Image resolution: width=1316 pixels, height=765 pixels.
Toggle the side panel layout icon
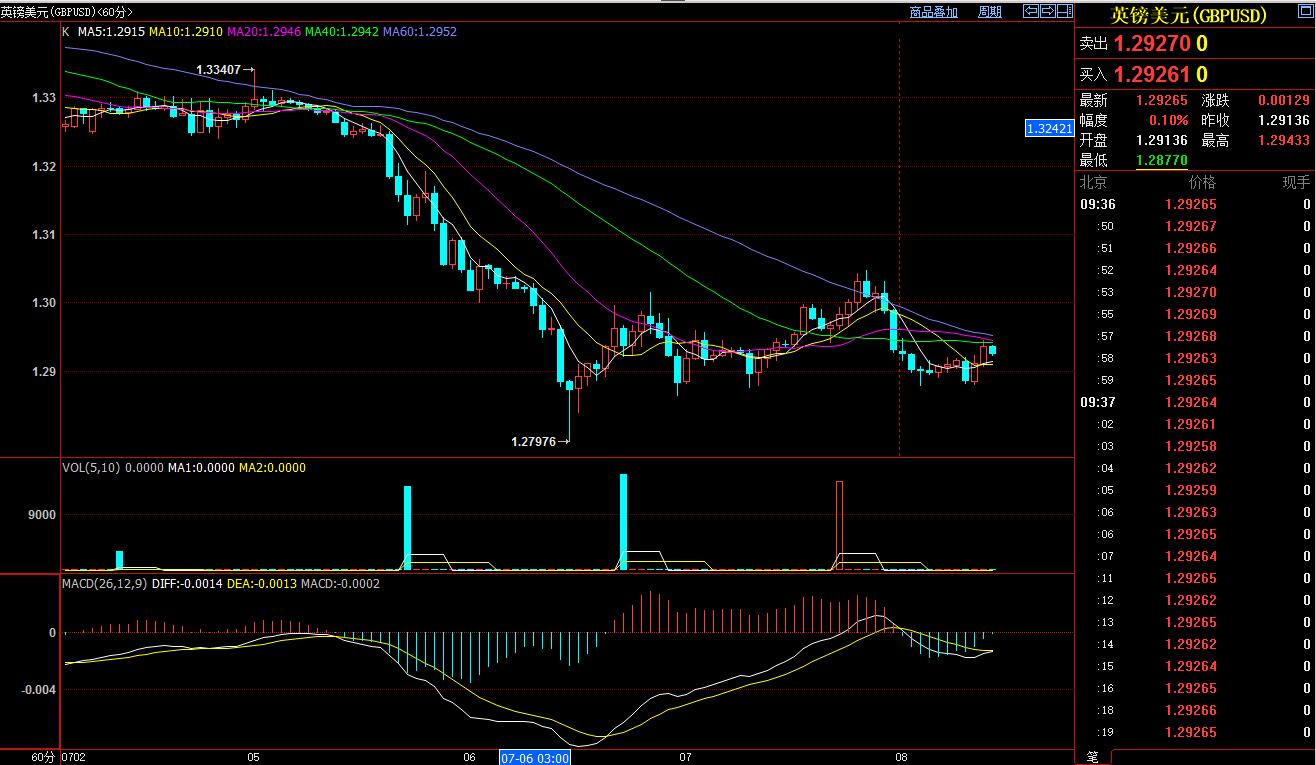point(1065,12)
